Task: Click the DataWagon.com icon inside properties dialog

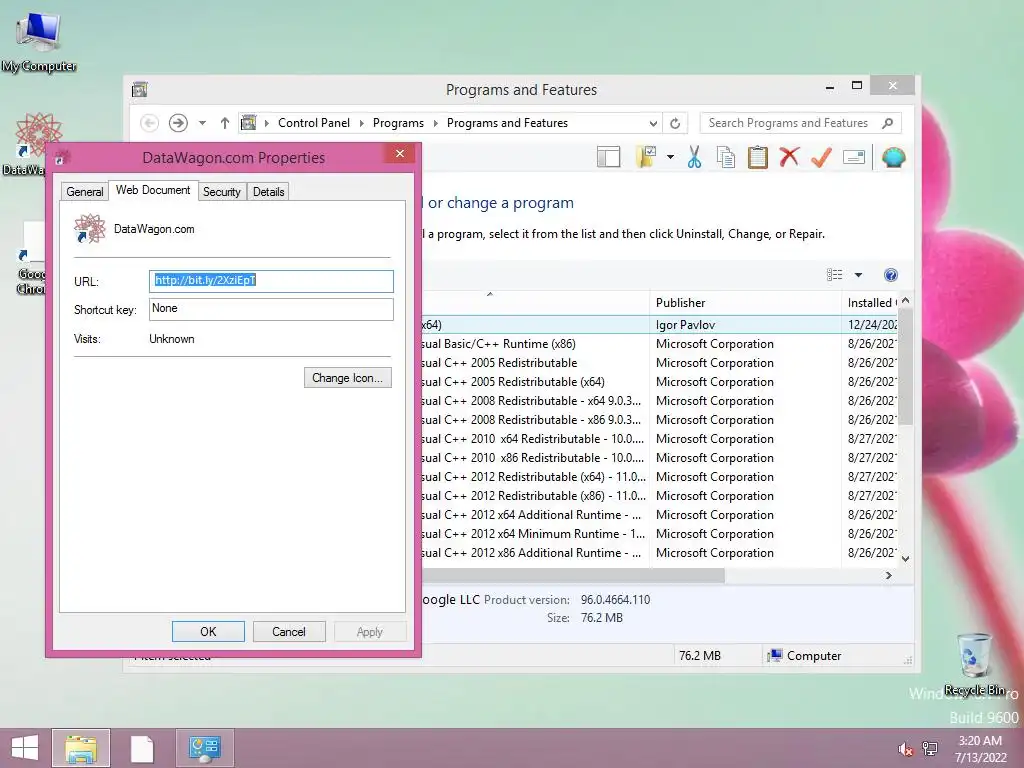Action: (x=89, y=229)
